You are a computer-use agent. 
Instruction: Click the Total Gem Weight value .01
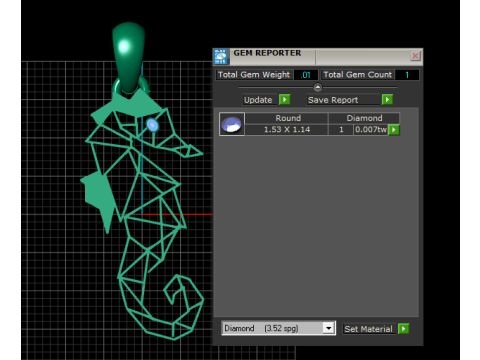(x=306, y=75)
